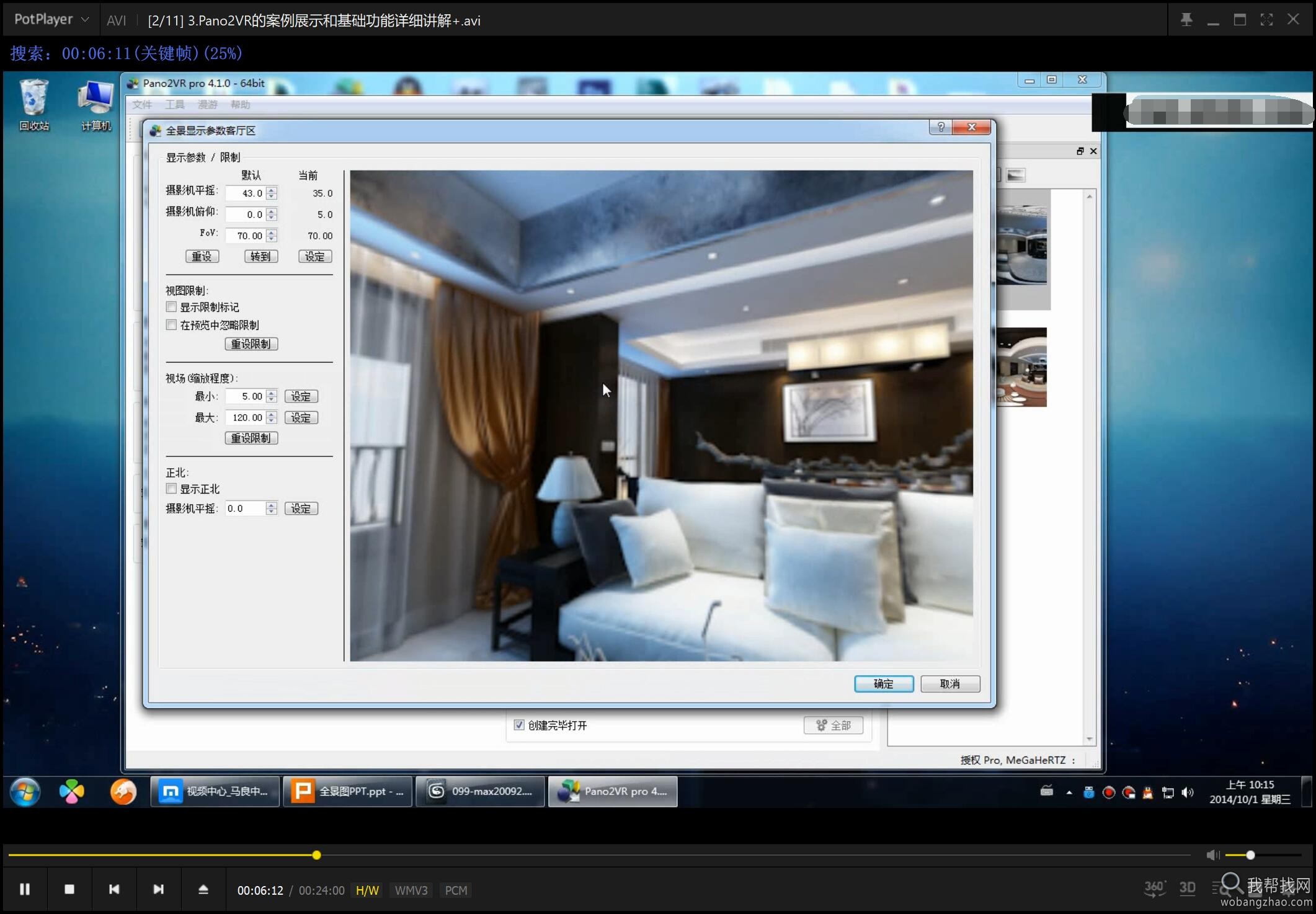Switch to 全景图PPT.ppt taskbar window
1316x914 pixels.
347,792
